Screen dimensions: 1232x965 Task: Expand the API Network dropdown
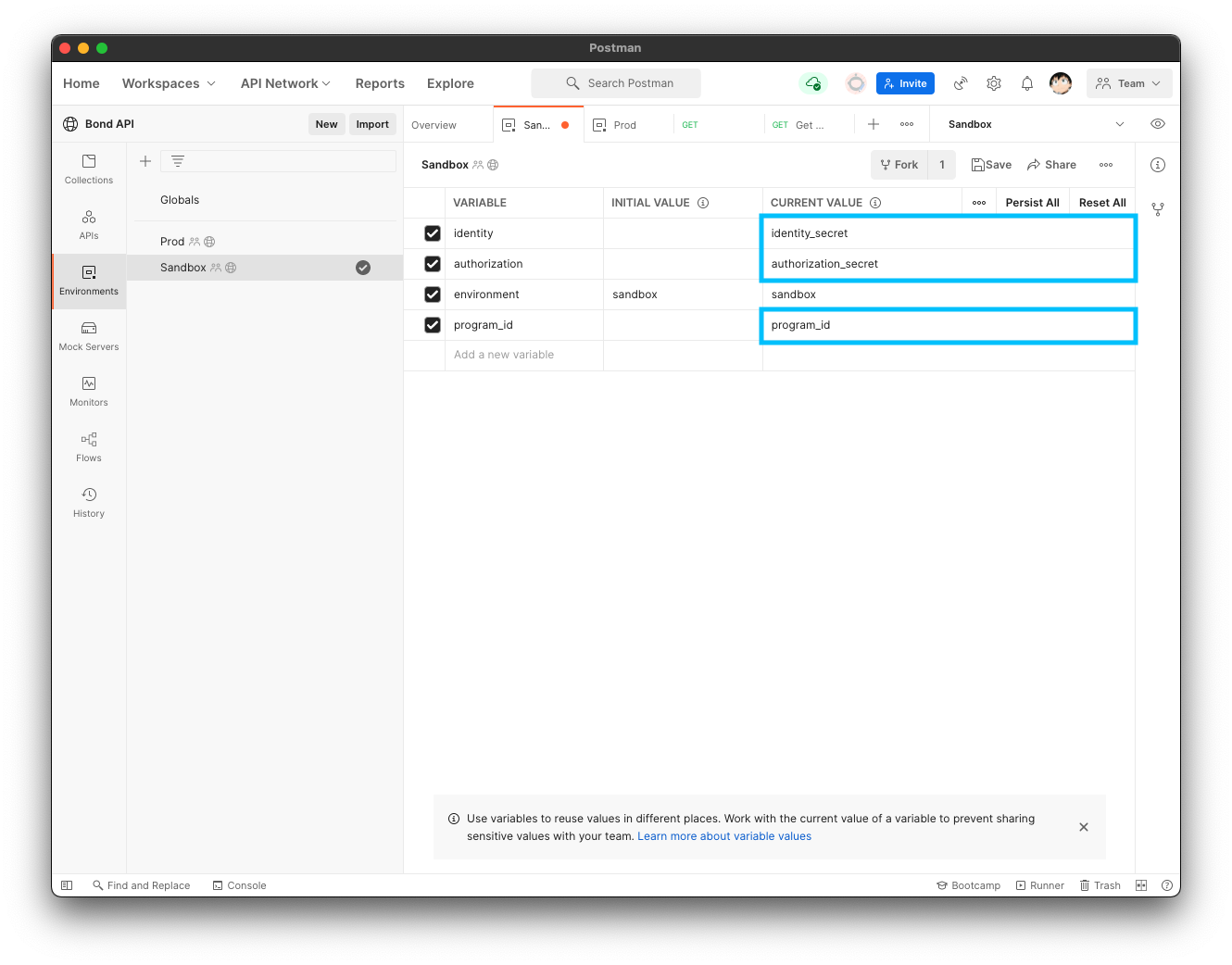285,83
